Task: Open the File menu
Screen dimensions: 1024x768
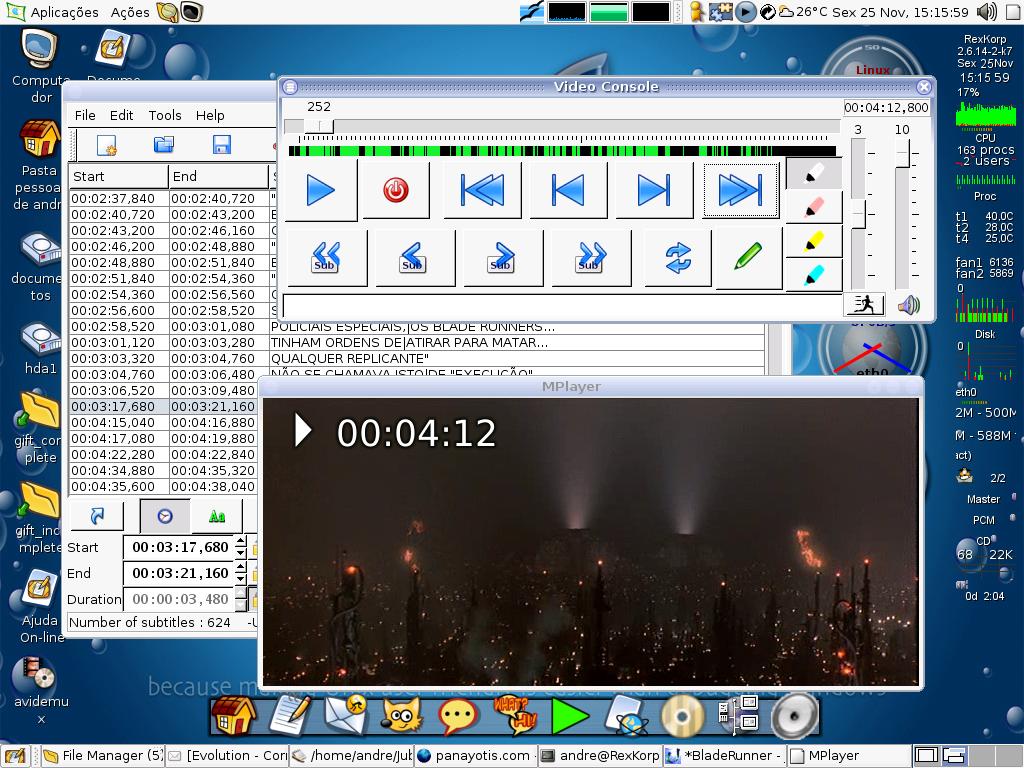Action: 85,116
